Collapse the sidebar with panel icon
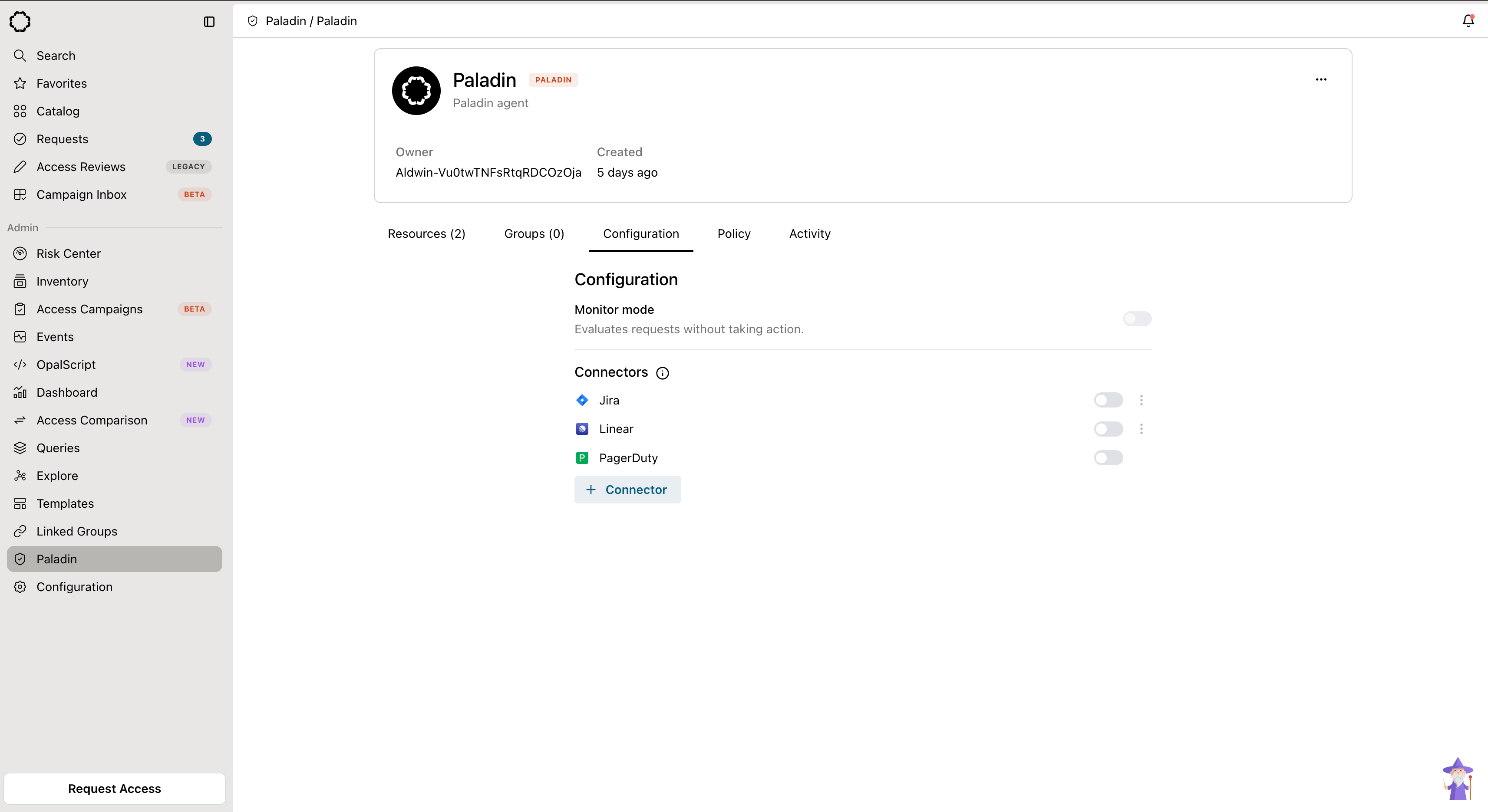 [x=209, y=21]
